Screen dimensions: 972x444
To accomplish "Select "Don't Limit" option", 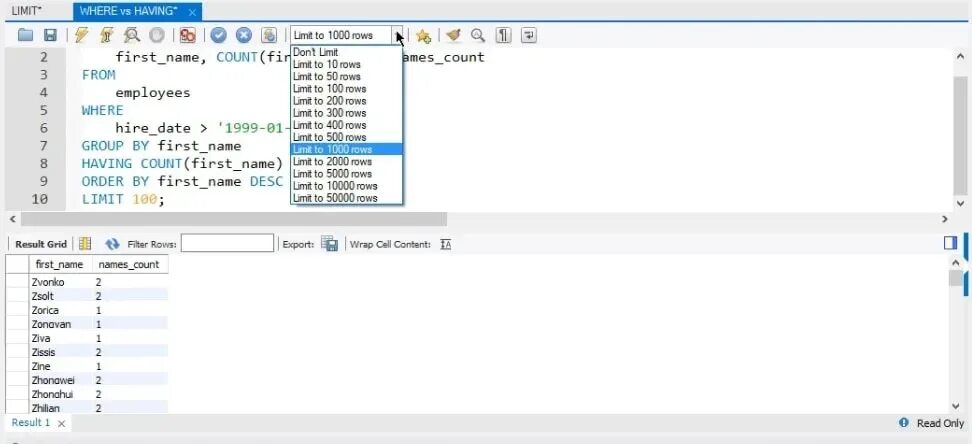I will pos(347,52).
